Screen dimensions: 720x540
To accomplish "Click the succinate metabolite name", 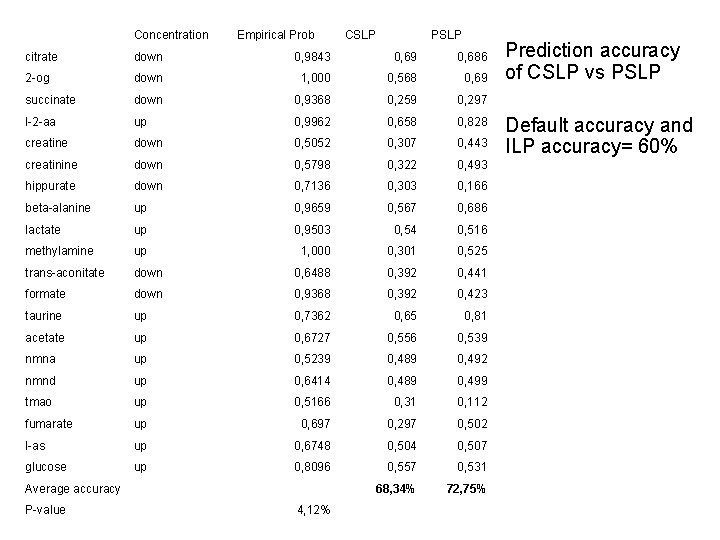I will pyautogui.click(x=50, y=100).
